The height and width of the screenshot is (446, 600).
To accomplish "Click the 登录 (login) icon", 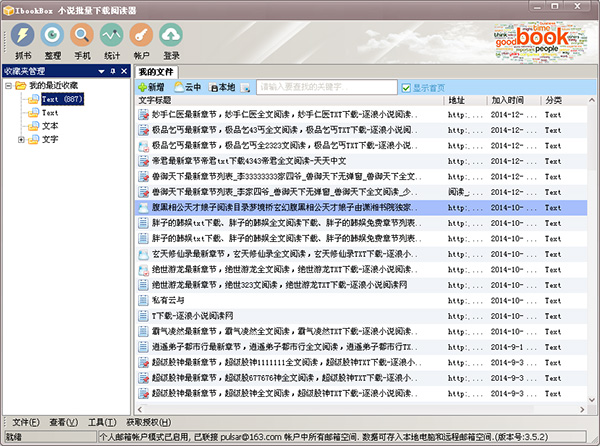I will coord(172,40).
